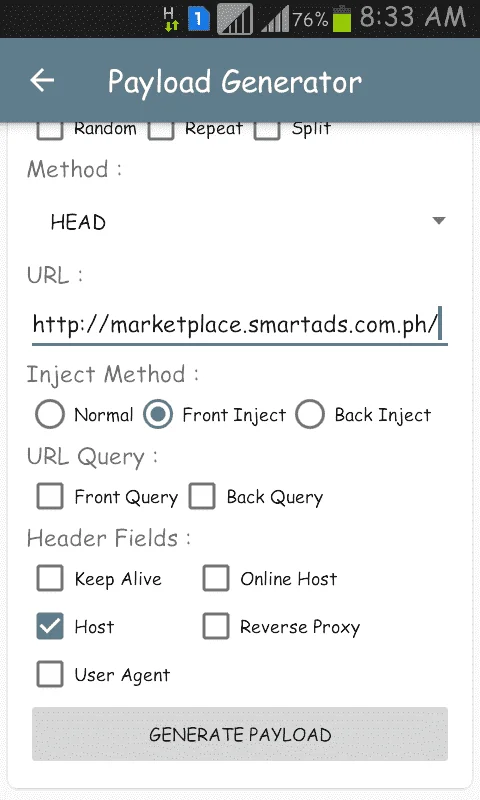Tap the signal strength bars icon
The width and height of the screenshot is (480, 800).
point(275,19)
